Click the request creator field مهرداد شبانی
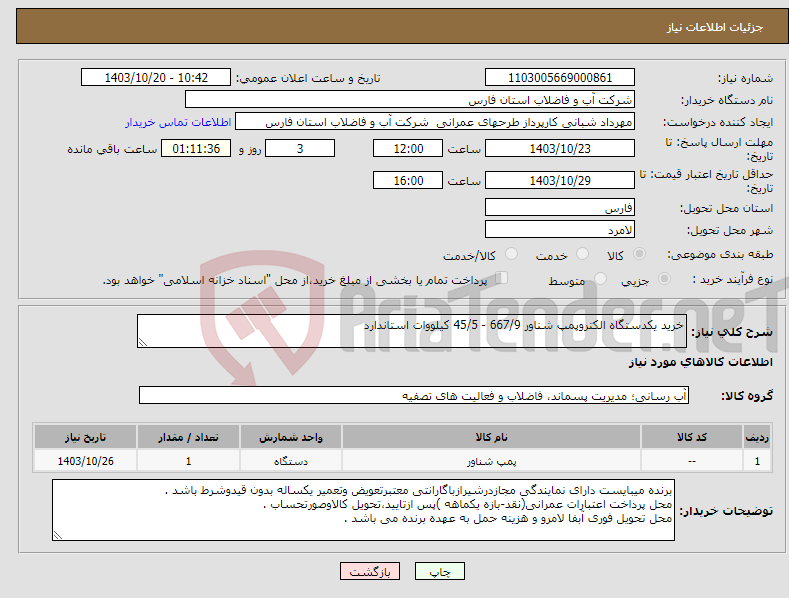Screen dimensions: 789x598 point(435,122)
